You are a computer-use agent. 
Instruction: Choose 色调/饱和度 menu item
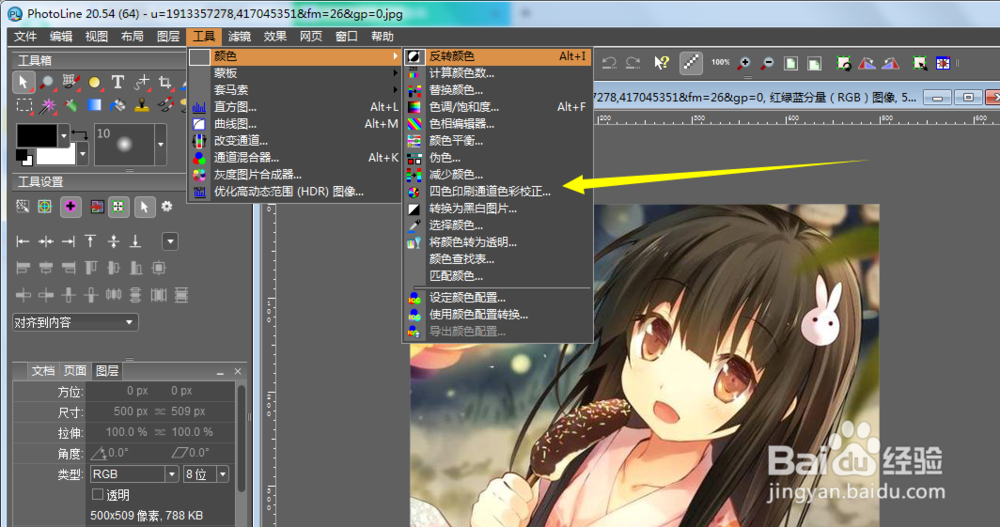coord(497,107)
